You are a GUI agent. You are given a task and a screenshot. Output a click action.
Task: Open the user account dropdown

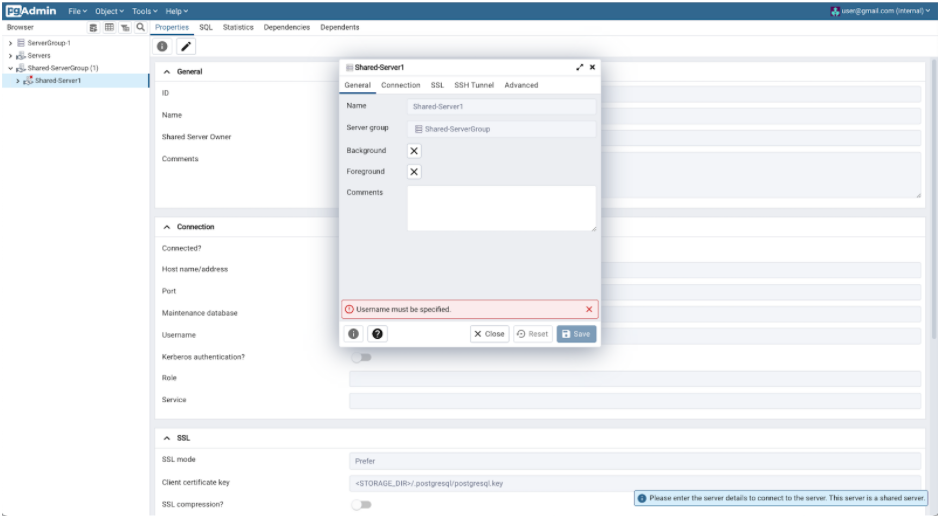[880, 11]
